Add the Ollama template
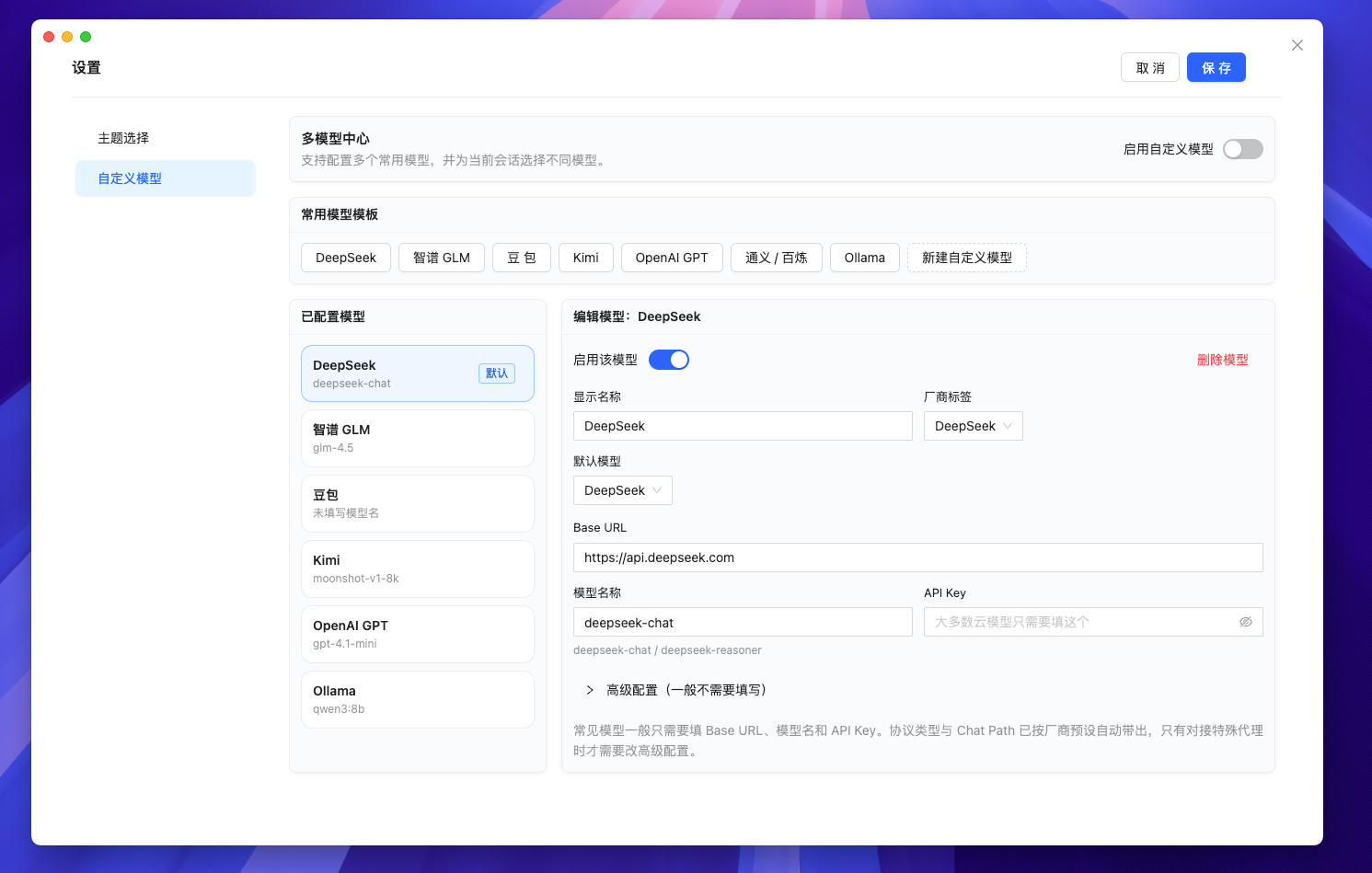This screenshot has height=873, width=1372. coord(865,258)
